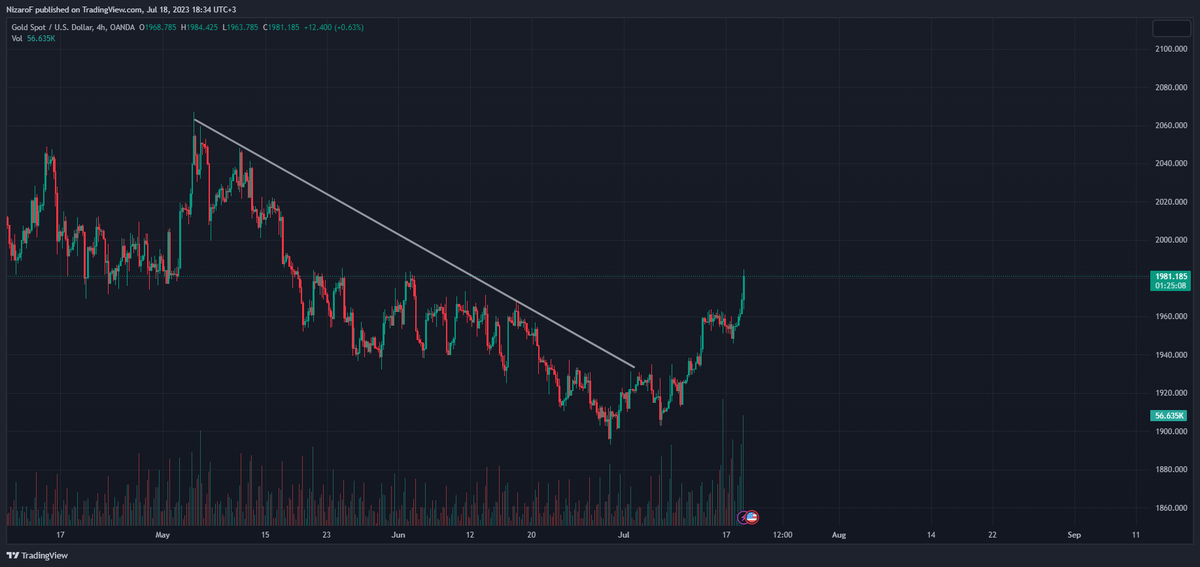This screenshot has height=567, width=1200.
Task: Click the 56.635K volume label on the price axis
Action: click(x=1169, y=415)
